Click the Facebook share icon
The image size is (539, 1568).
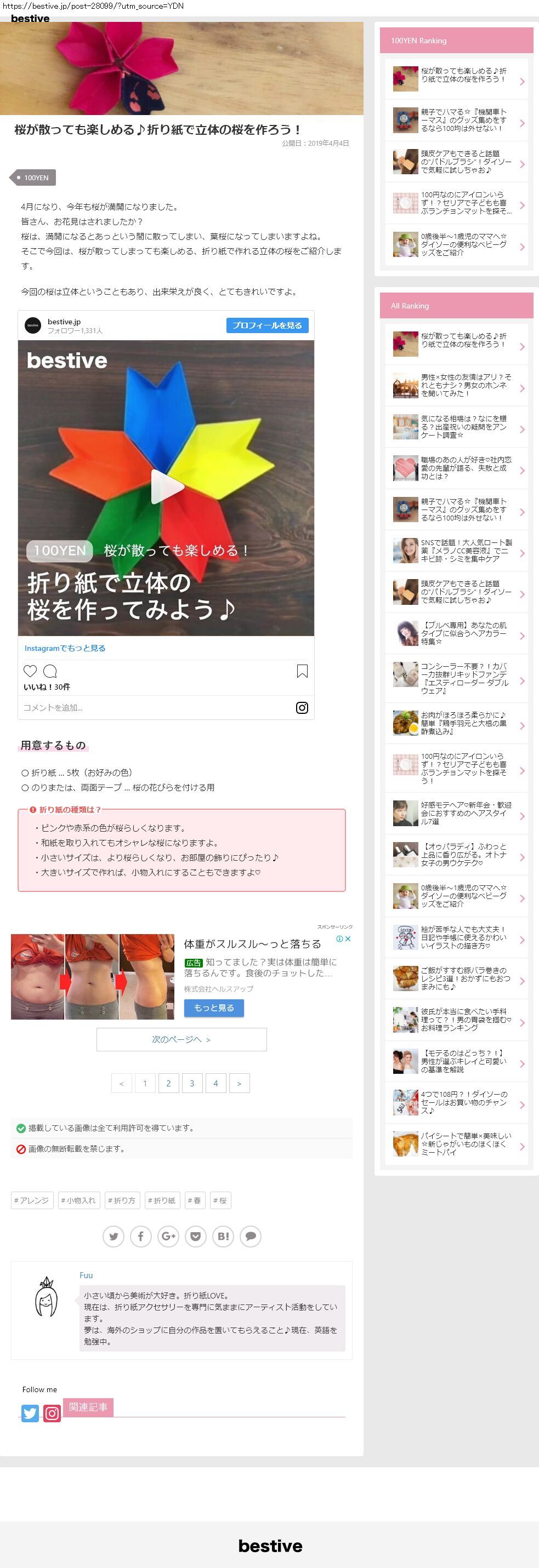coord(141,1236)
